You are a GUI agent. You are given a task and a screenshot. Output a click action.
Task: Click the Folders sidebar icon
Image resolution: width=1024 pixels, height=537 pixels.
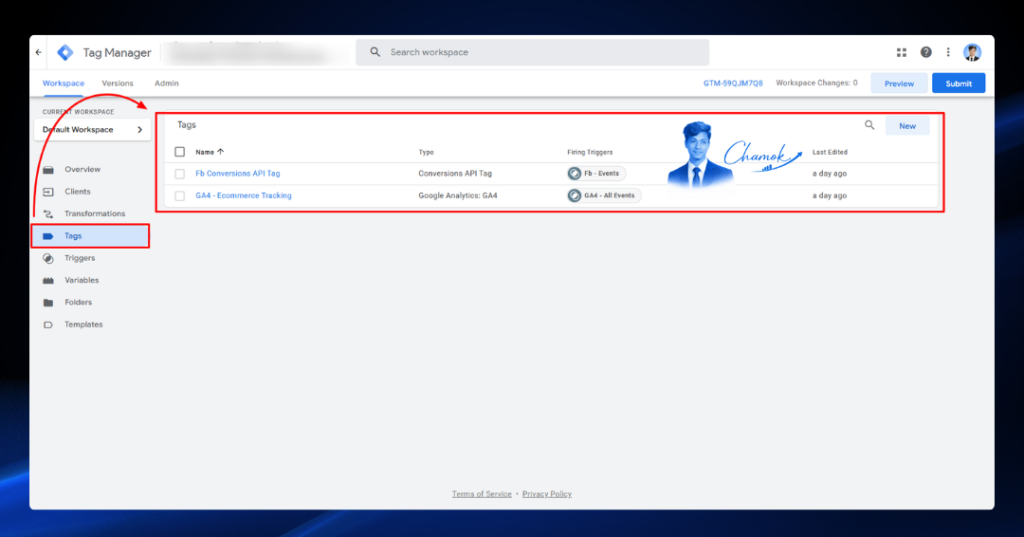click(x=48, y=302)
